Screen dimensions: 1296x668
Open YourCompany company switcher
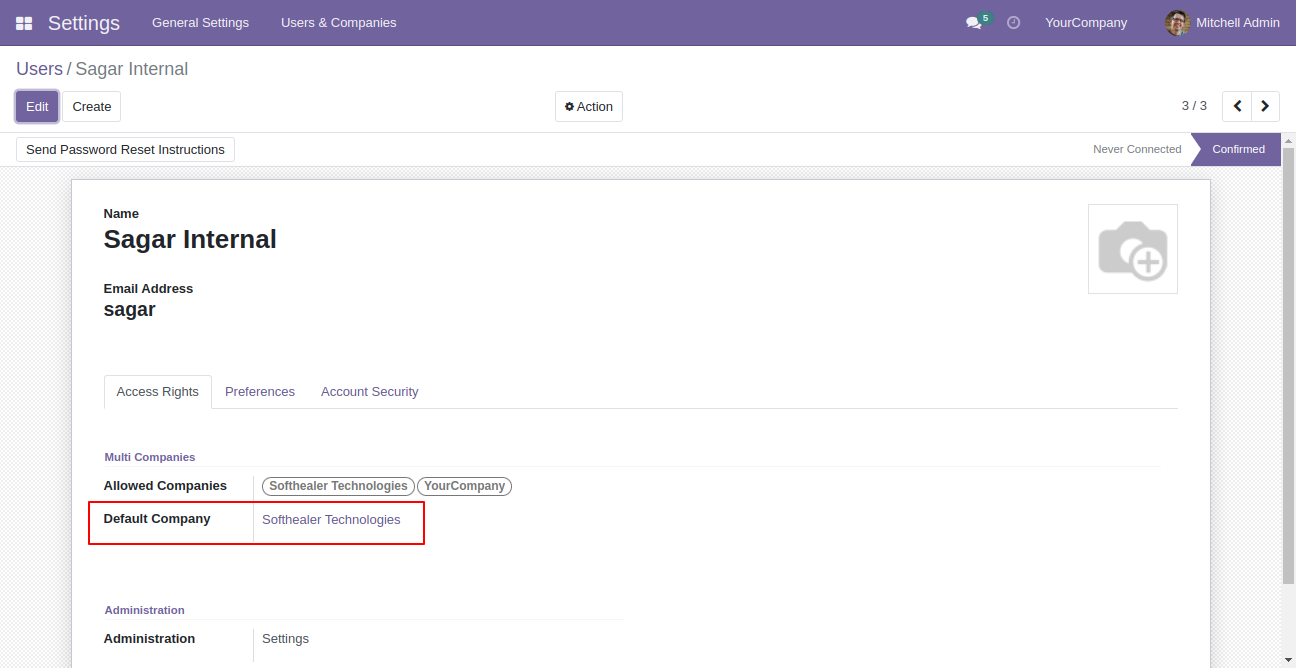[x=1086, y=23]
